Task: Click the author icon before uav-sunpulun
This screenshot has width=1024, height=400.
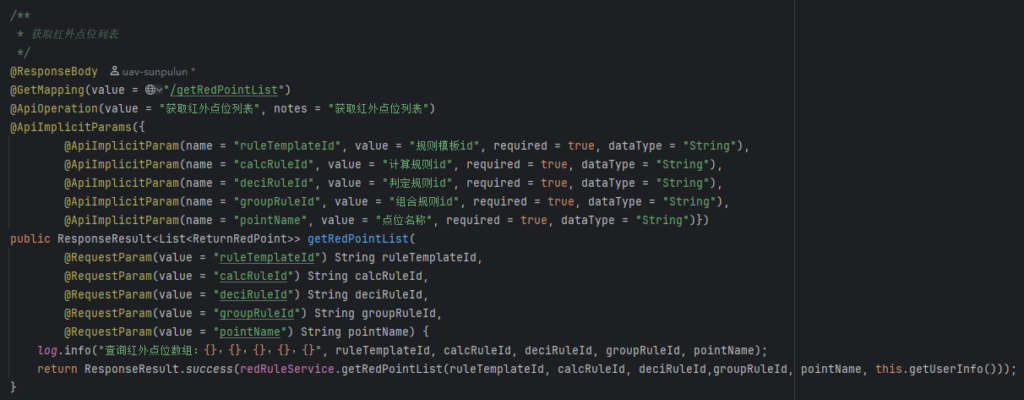Action: tap(114, 71)
